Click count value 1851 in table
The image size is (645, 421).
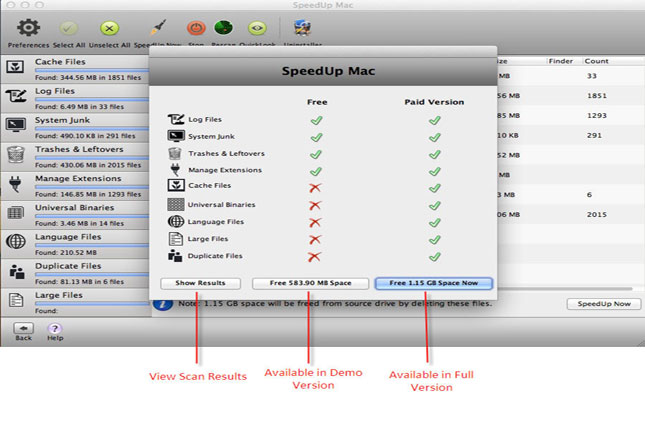click(x=597, y=95)
